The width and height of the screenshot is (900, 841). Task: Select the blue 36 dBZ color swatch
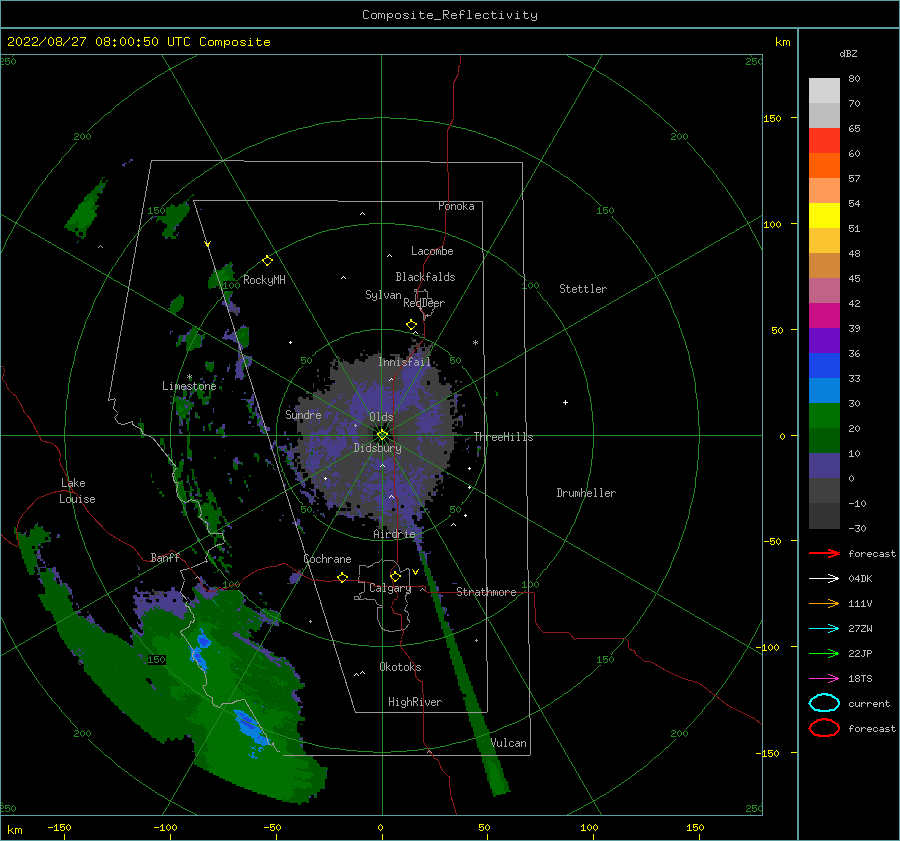(824, 365)
